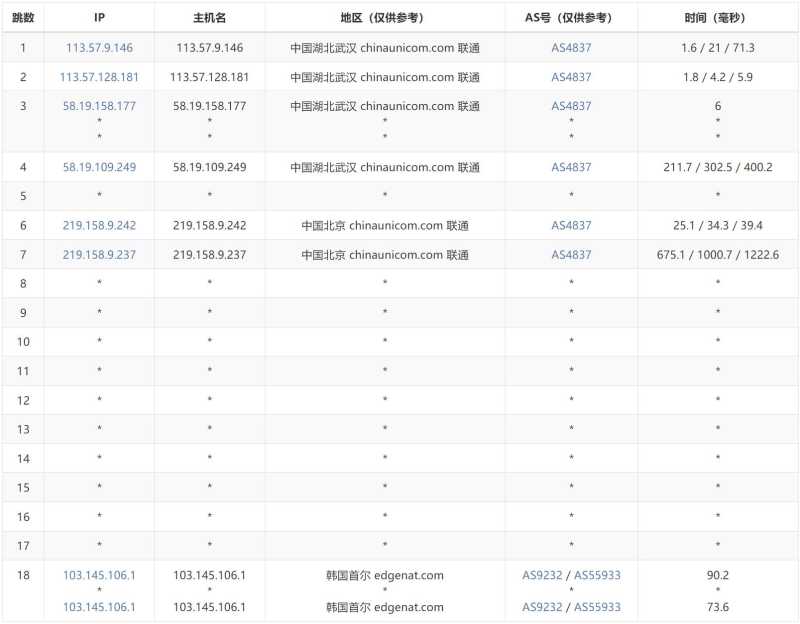This screenshot has width=800, height=624.
Task: Open the IP link 113.57.9.146
Action: tap(102, 47)
